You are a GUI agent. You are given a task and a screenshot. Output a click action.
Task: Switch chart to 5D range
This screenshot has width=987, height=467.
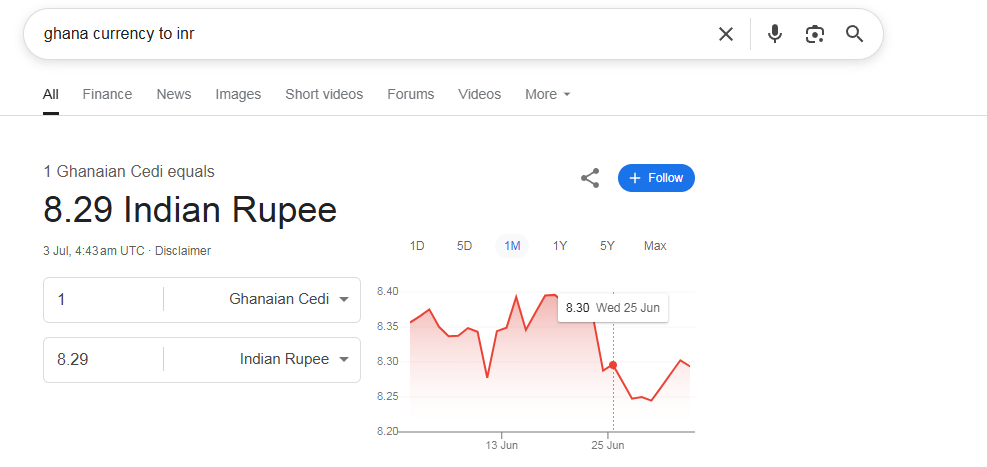(464, 246)
